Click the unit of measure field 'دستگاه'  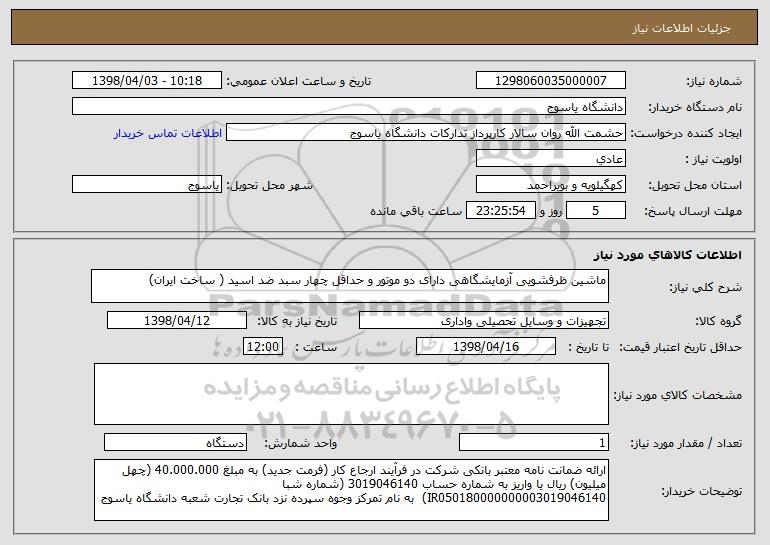pyautogui.click(x=175, y=442)
